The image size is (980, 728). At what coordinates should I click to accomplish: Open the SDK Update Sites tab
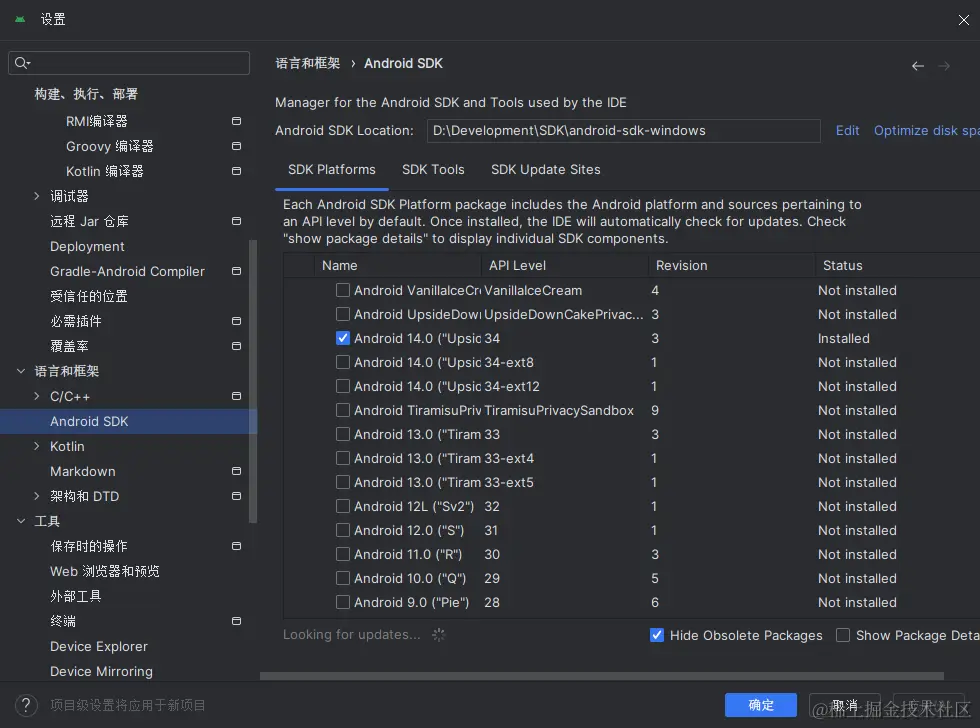tap(545, 170)
